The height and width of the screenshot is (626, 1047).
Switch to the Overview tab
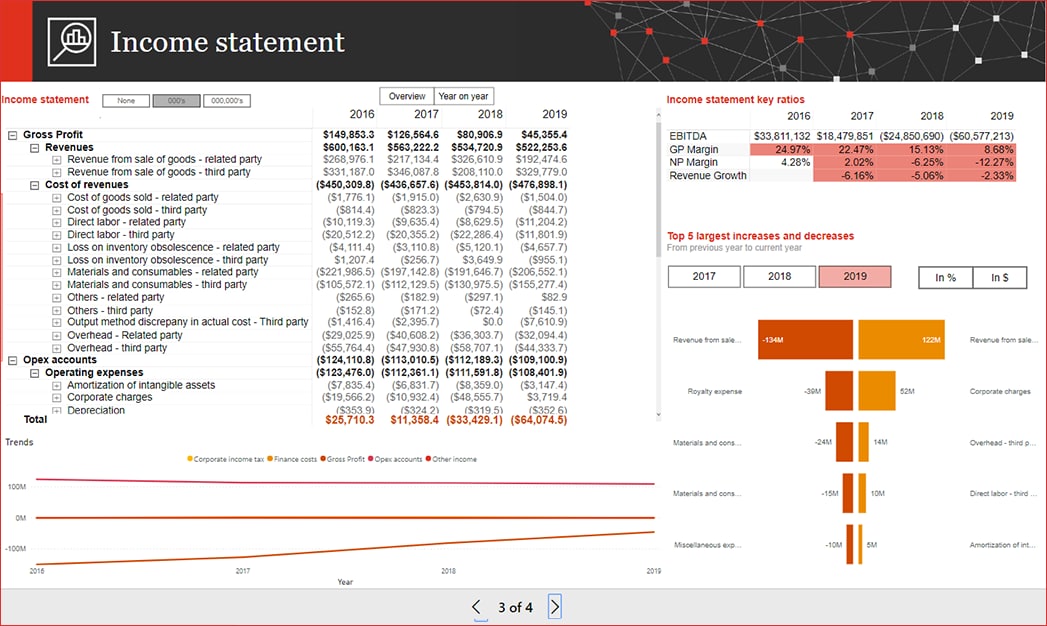click(407, 96)
